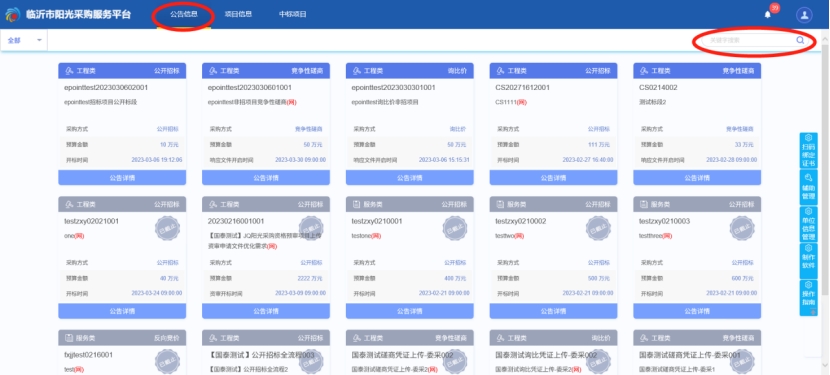
Task: Click the magnifier search icon
Action: tap(800, 40)
